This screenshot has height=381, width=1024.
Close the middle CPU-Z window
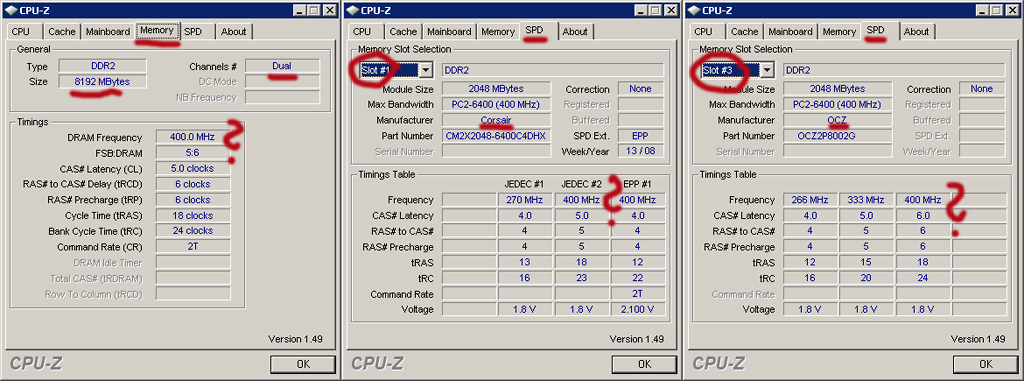click(x=671, y=10)
